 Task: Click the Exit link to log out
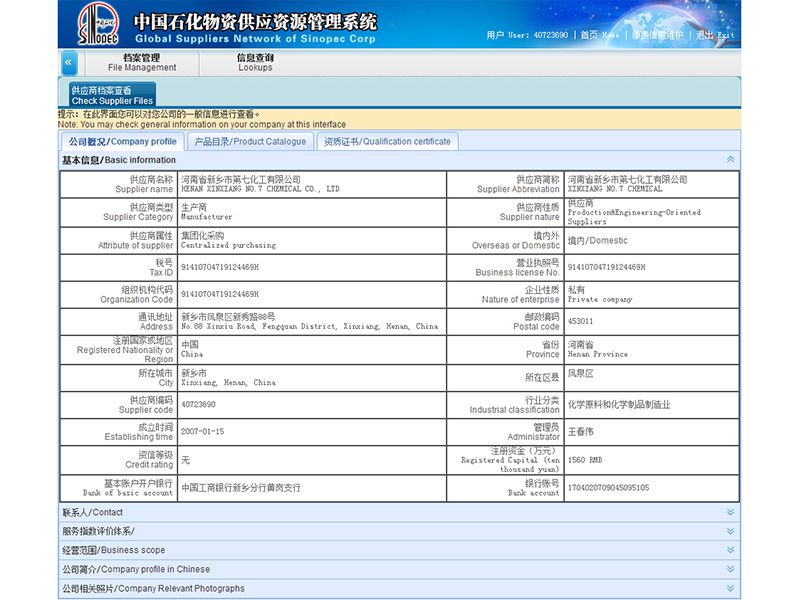tap(715, 35)
